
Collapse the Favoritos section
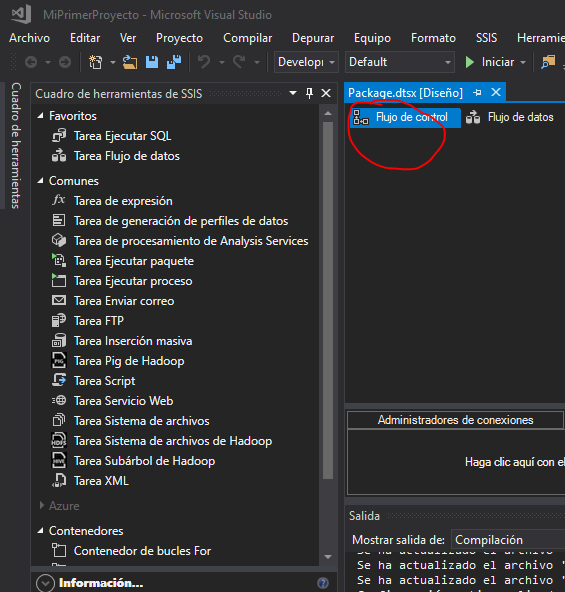click(40, 116)
